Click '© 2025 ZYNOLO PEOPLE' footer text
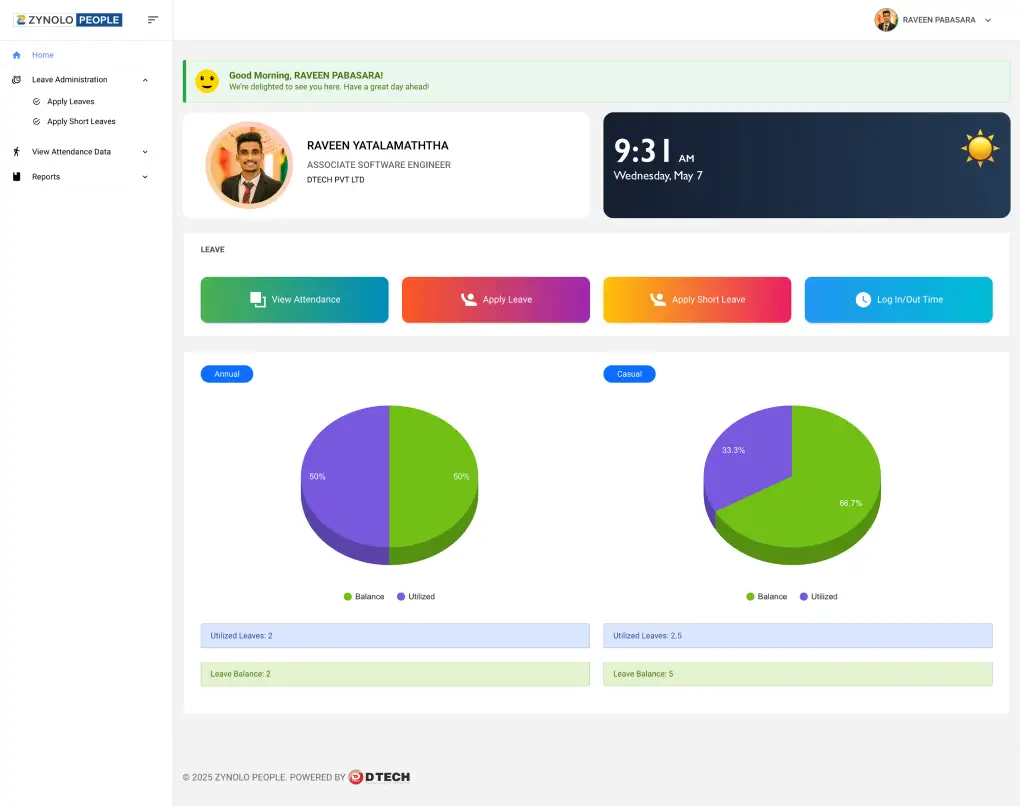Screen dimensions: 1020x806 234,777
